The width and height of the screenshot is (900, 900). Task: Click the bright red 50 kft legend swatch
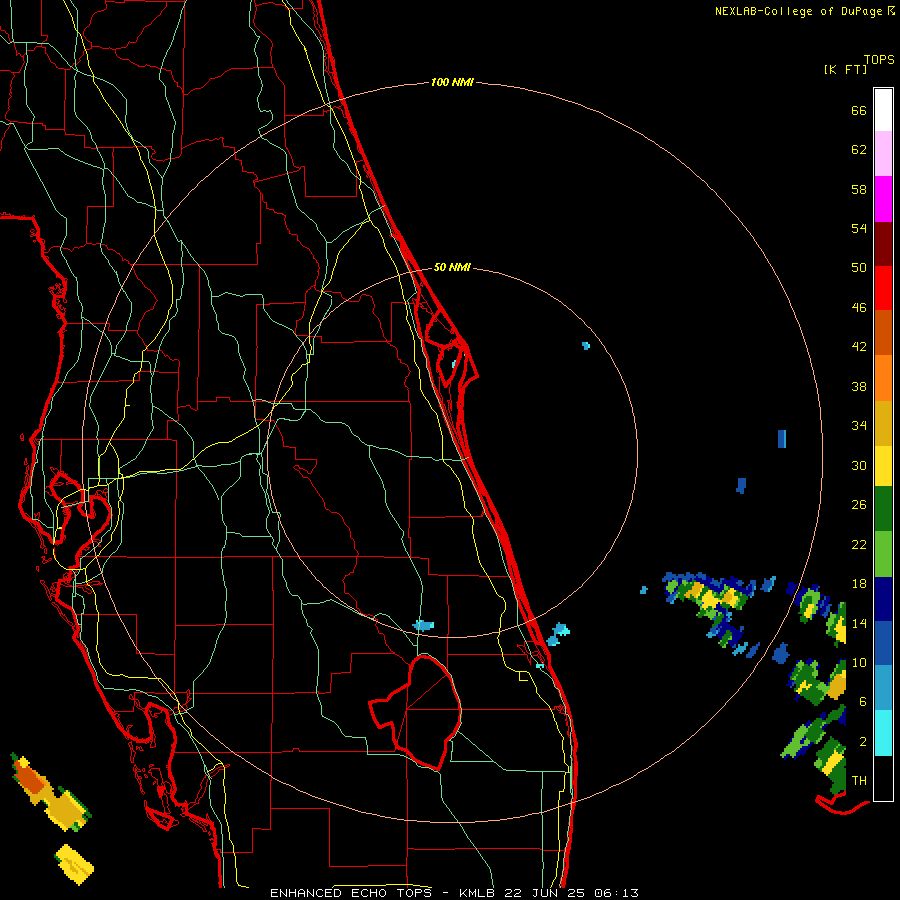[883, 288]
